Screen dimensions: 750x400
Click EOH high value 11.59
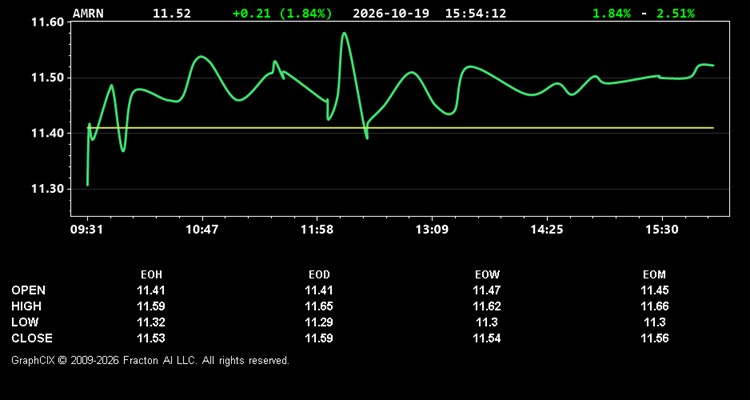tap(151, 306)
